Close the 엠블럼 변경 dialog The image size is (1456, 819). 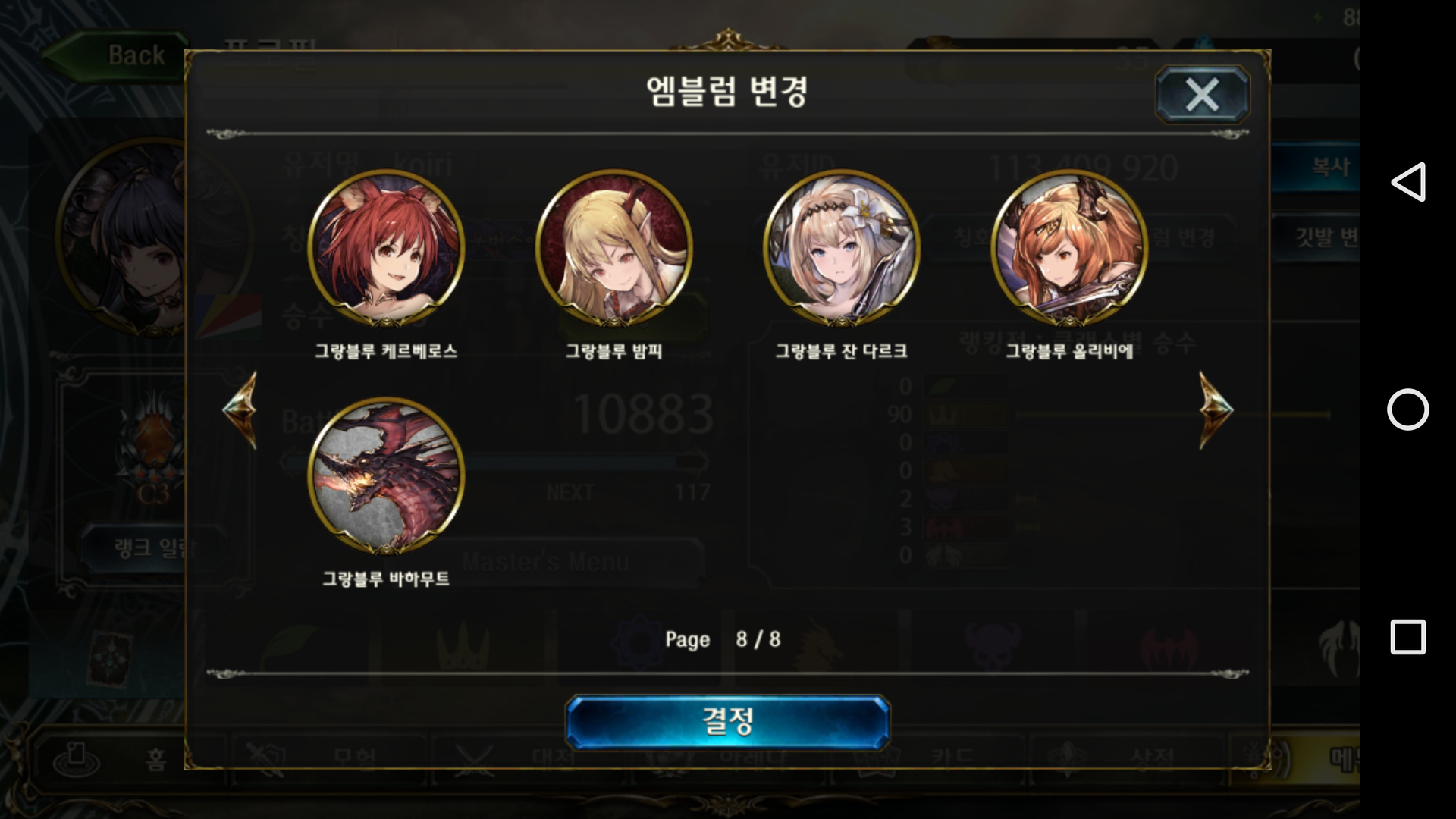point(1202,95)
